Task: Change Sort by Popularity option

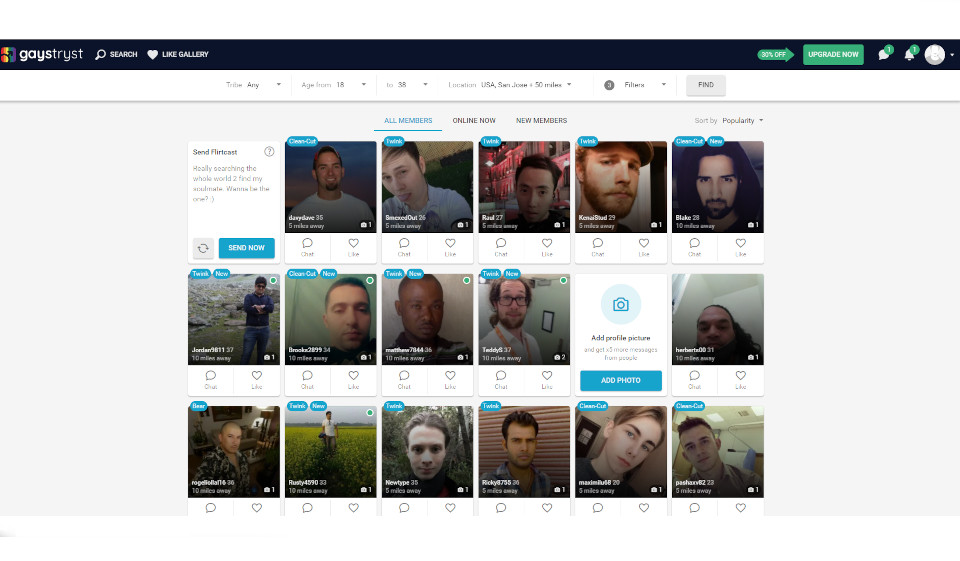Action: tap(742, 121)
